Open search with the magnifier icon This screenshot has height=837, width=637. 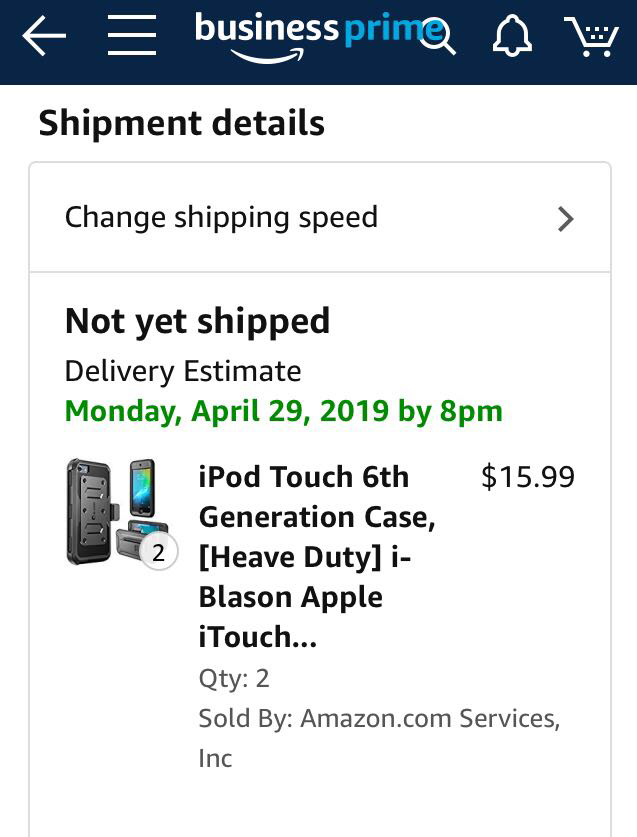coord(437,38)
